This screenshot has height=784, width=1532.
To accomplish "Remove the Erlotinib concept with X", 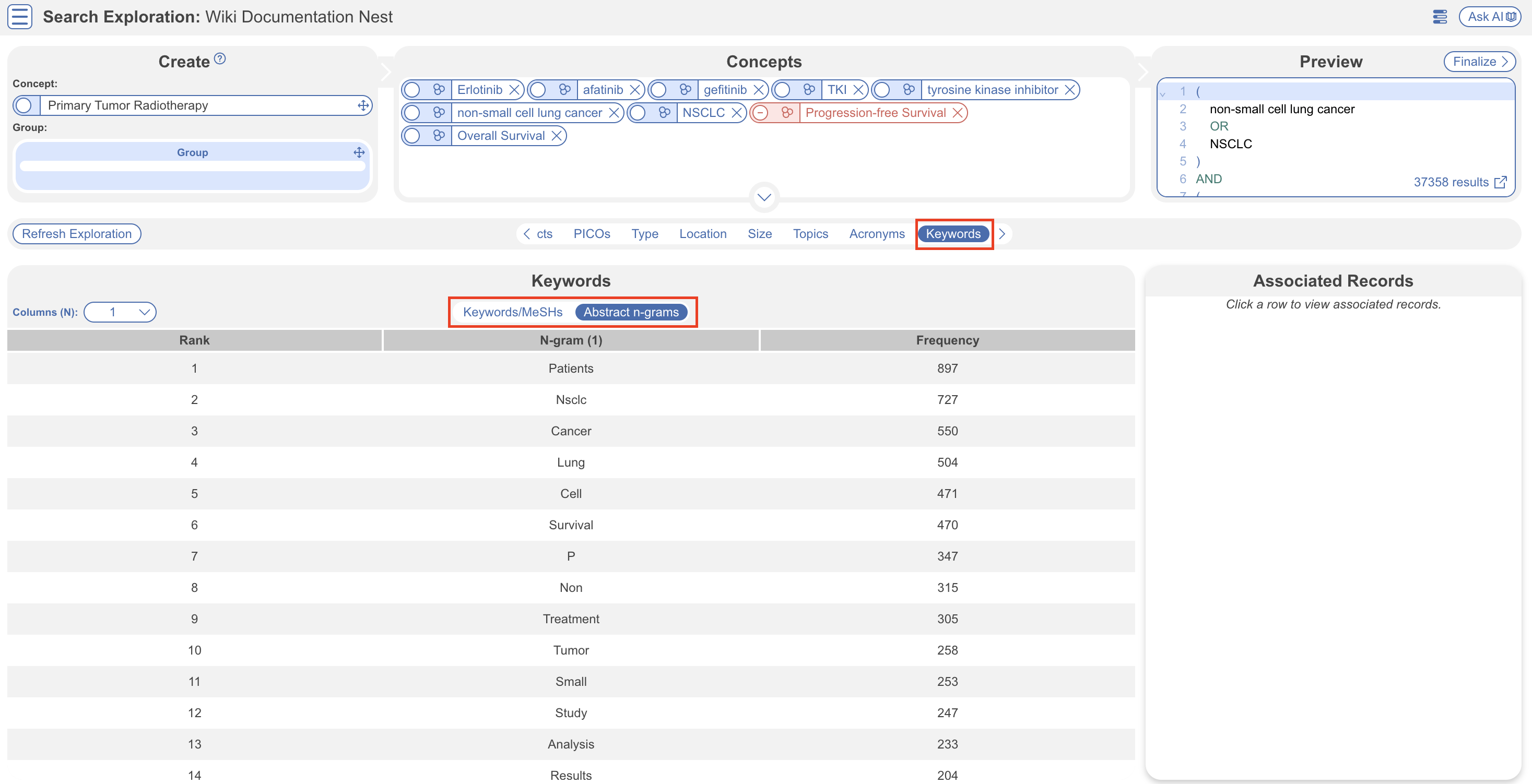I will click(514, 90).
